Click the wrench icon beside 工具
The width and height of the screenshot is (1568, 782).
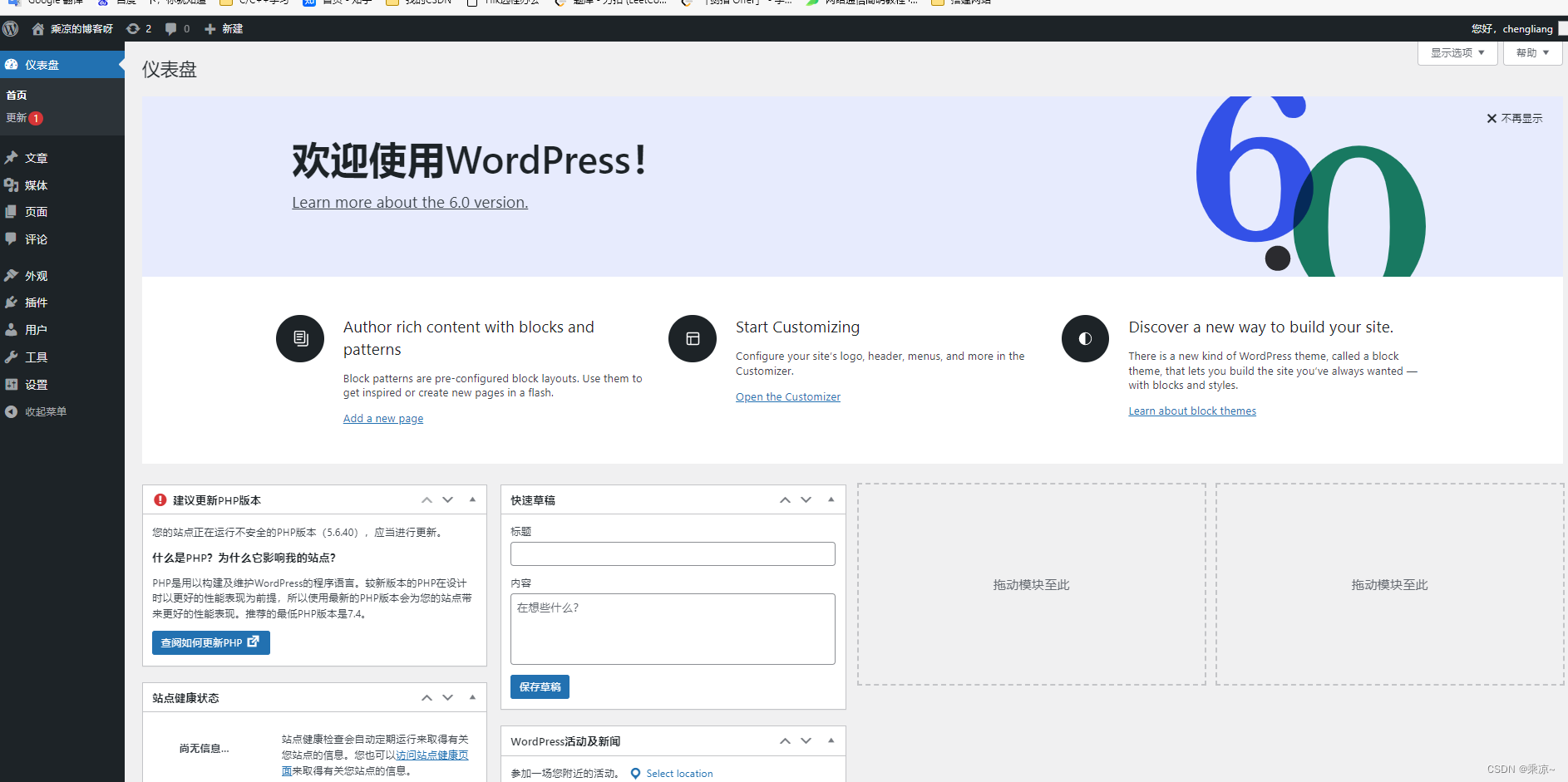[x=12, y=357]
